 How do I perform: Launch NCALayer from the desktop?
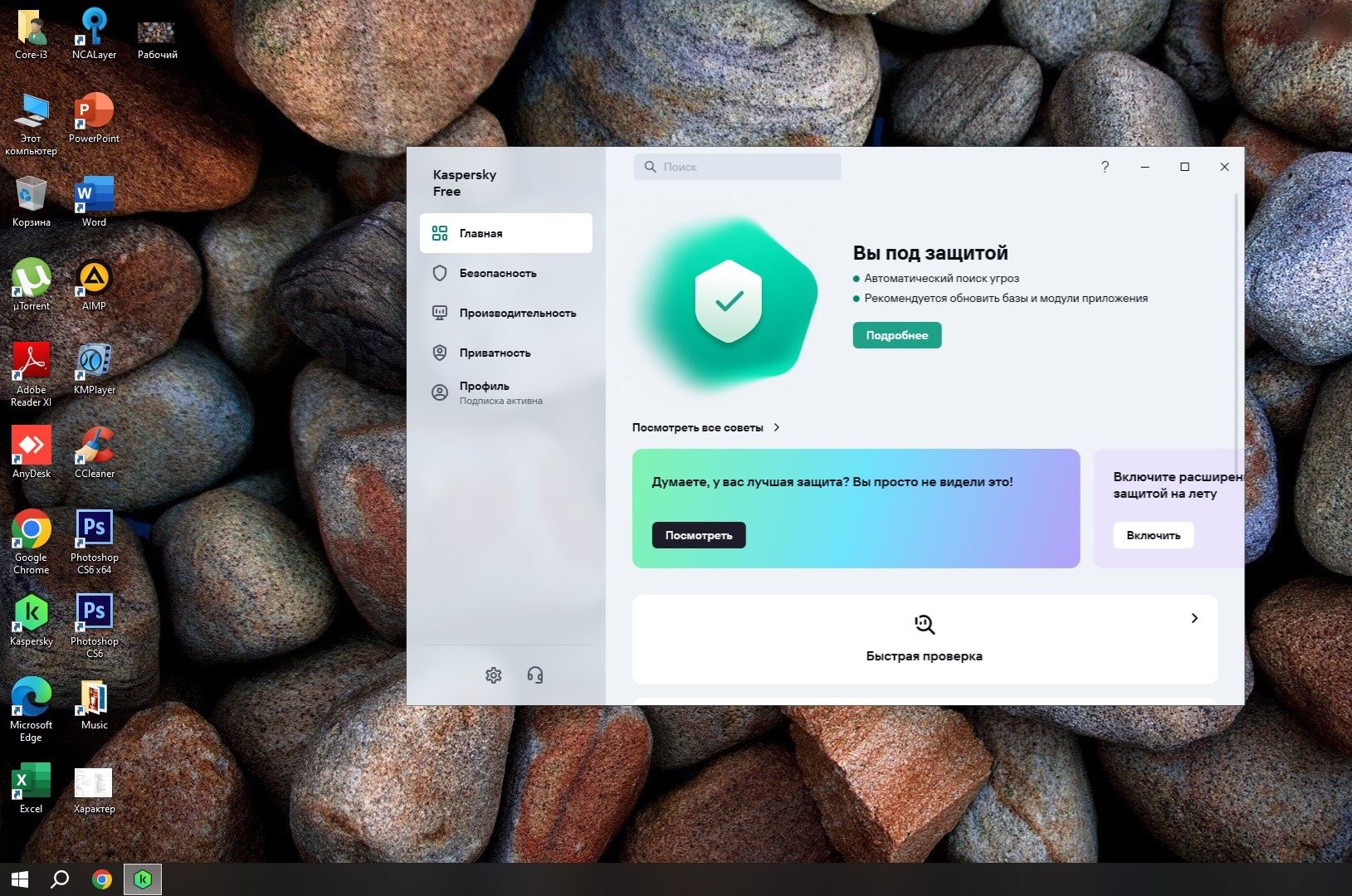point(94,34)
